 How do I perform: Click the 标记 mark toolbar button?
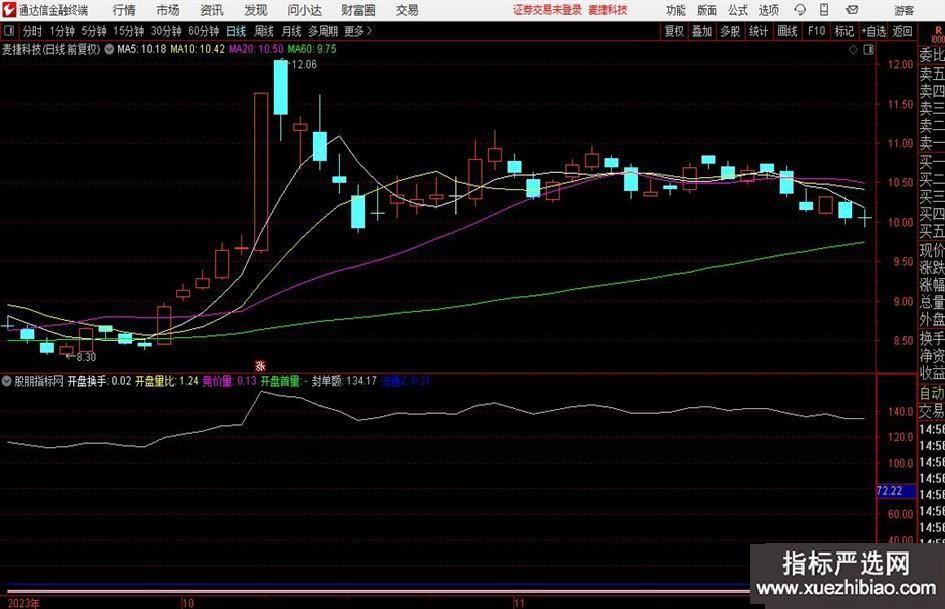844,31
